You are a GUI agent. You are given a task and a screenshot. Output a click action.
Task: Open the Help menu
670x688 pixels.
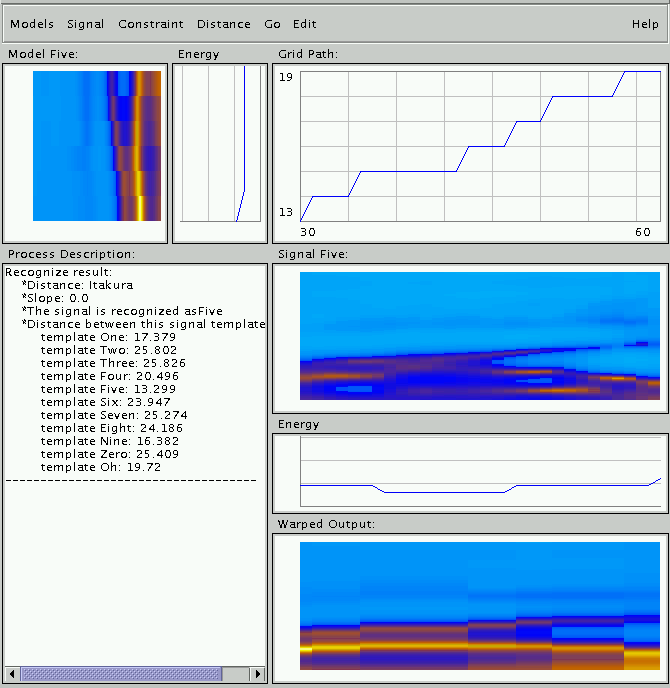pyautogui.click(x=645, y=24)
